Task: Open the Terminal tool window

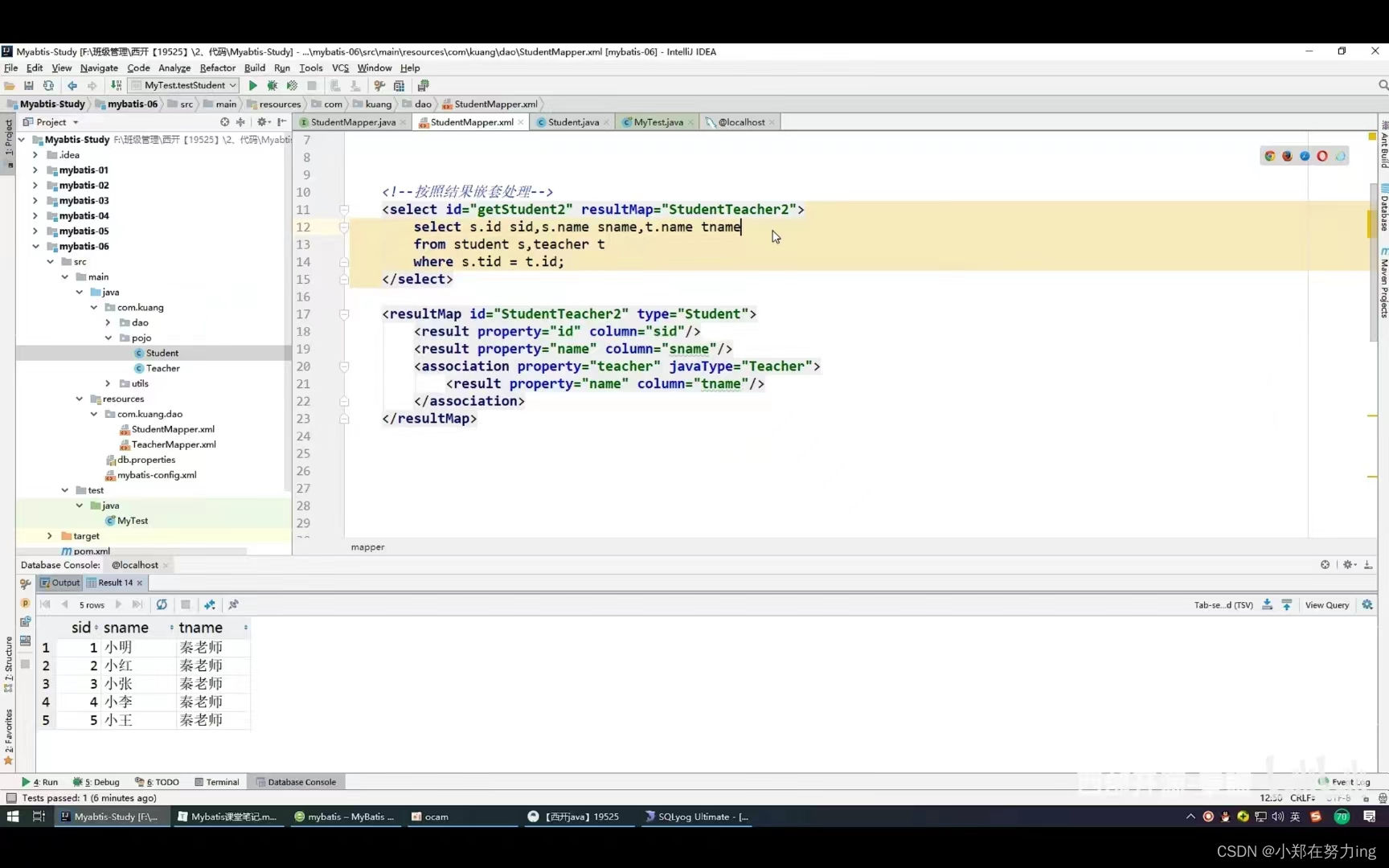Action: [x=215, y=782]
